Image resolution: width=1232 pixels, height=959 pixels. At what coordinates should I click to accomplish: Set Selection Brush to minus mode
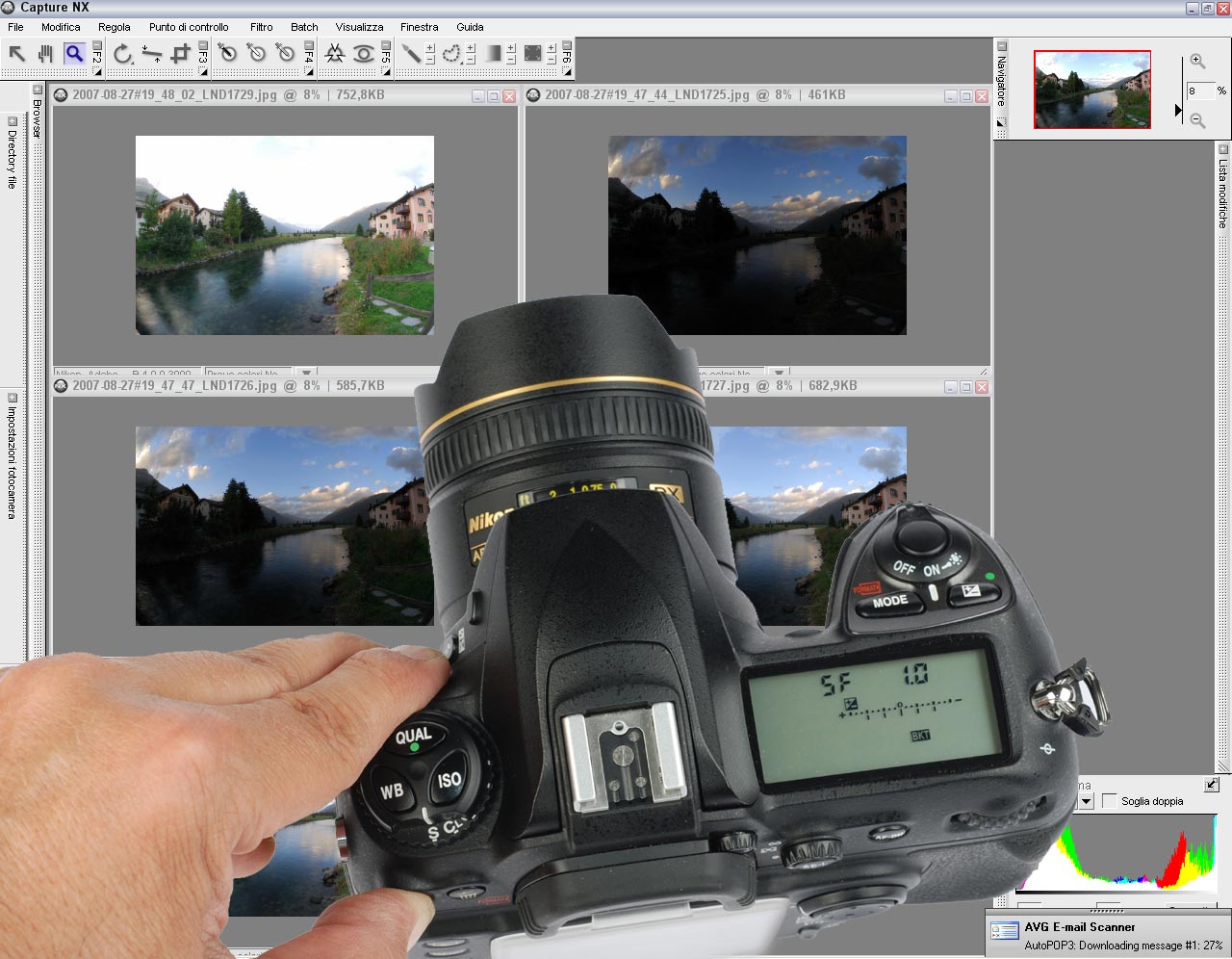point(430,60)
